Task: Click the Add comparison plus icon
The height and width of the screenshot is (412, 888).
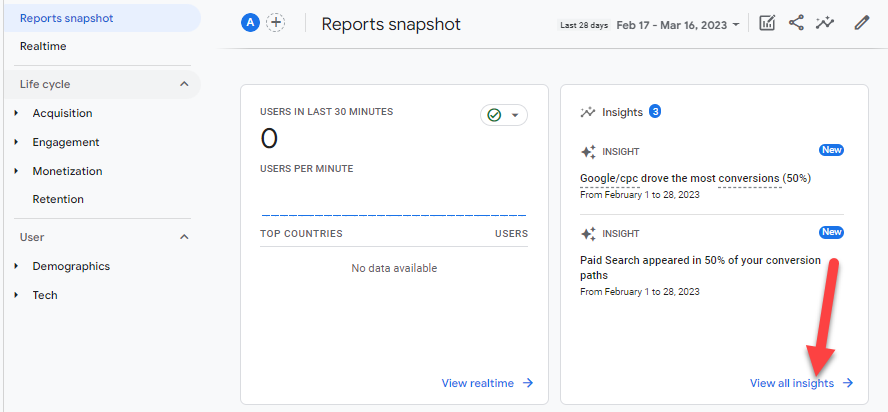Action: pos(275,23)
